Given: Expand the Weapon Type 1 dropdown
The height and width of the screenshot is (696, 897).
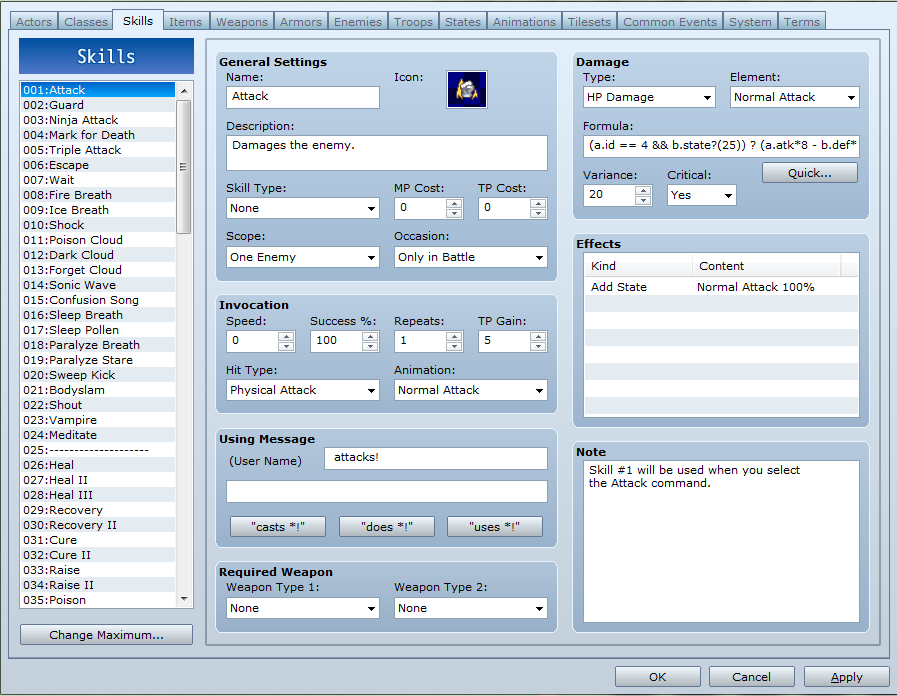Looking at the screenshot, I should [x=303, y=608].
